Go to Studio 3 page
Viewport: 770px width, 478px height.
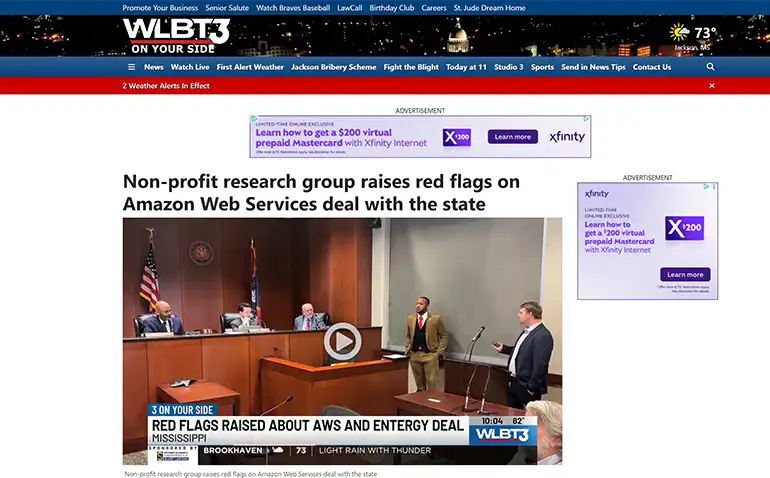click(x=508, y=67)
